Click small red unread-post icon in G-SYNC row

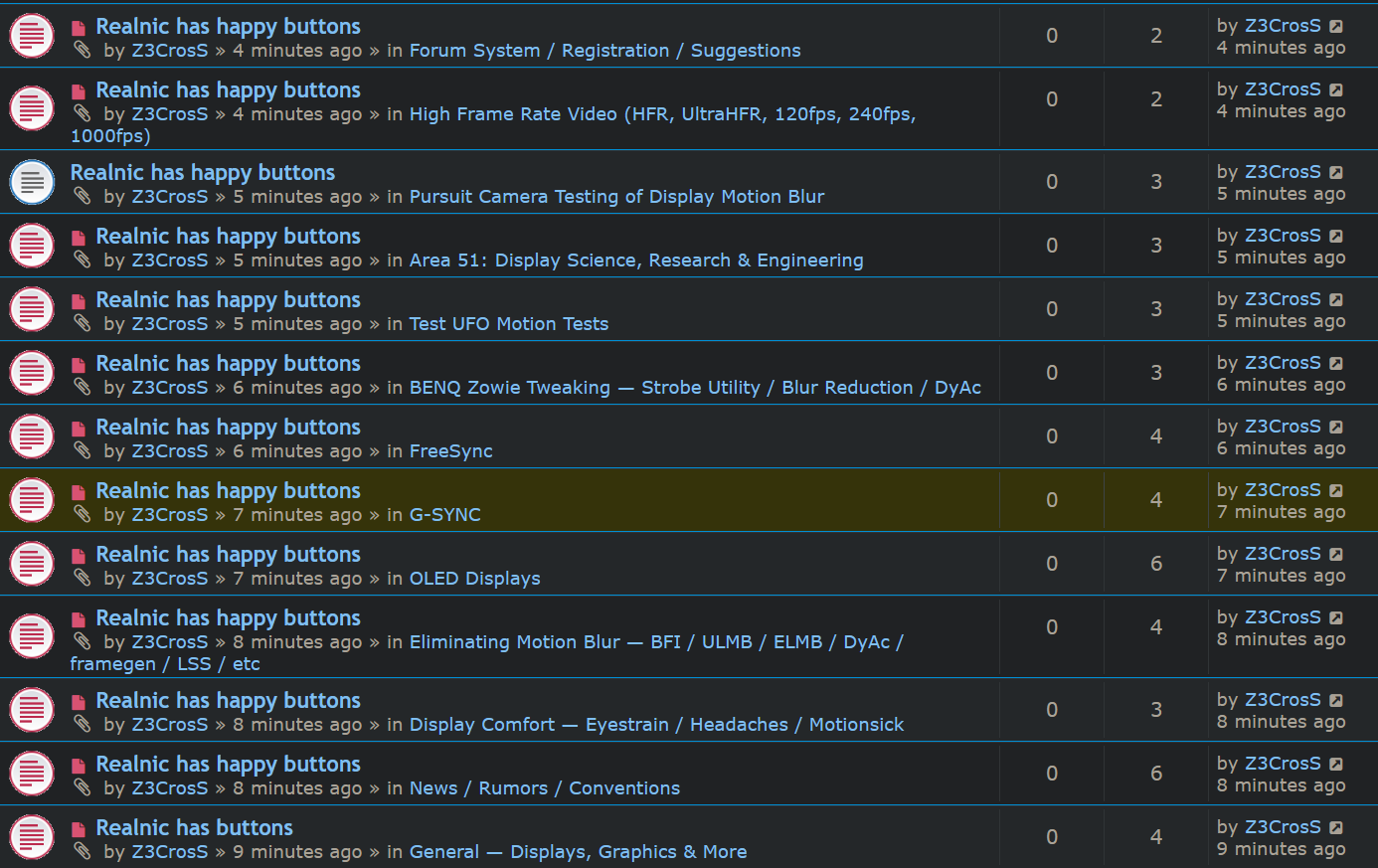[x=79, y=492]
